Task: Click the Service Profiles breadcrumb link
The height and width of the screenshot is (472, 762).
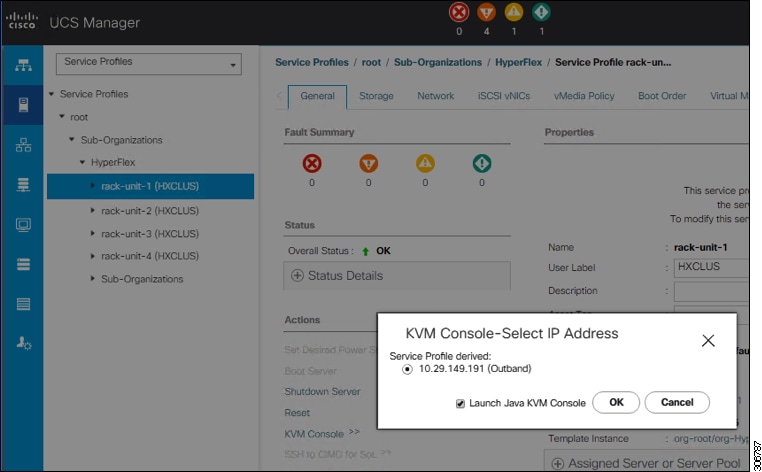Action: 312,62
